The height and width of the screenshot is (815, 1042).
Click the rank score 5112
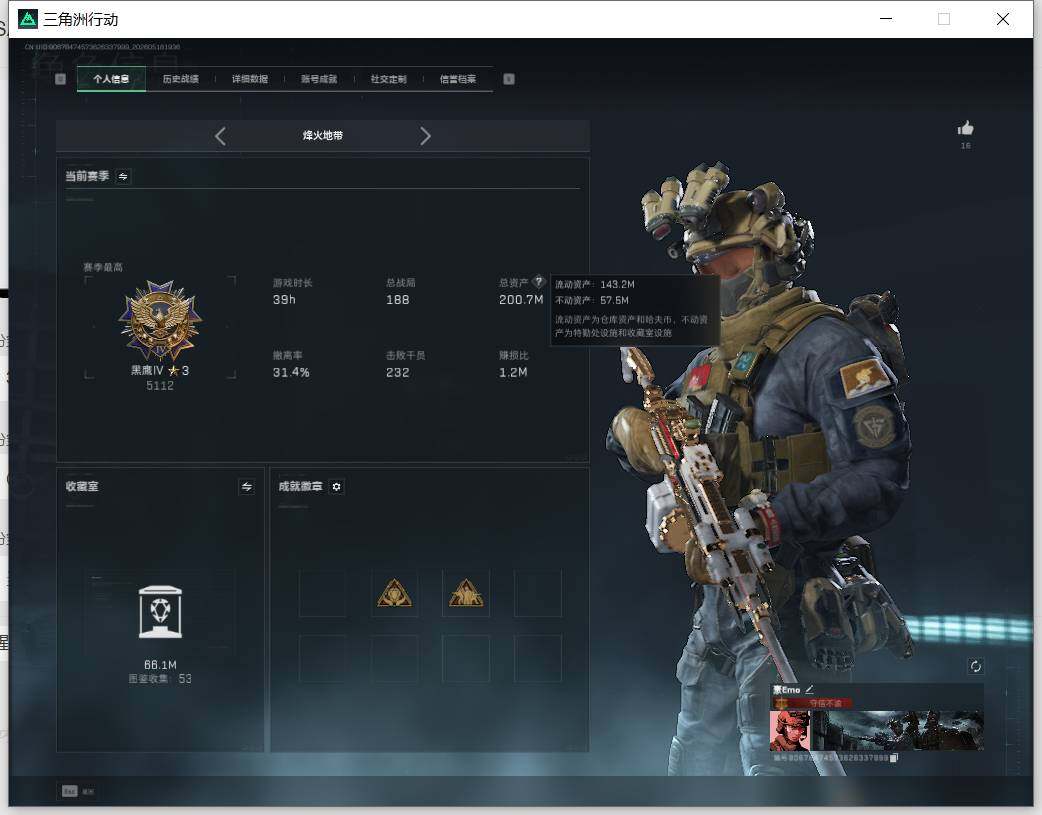pyautogui.click(x=160, y=386)
